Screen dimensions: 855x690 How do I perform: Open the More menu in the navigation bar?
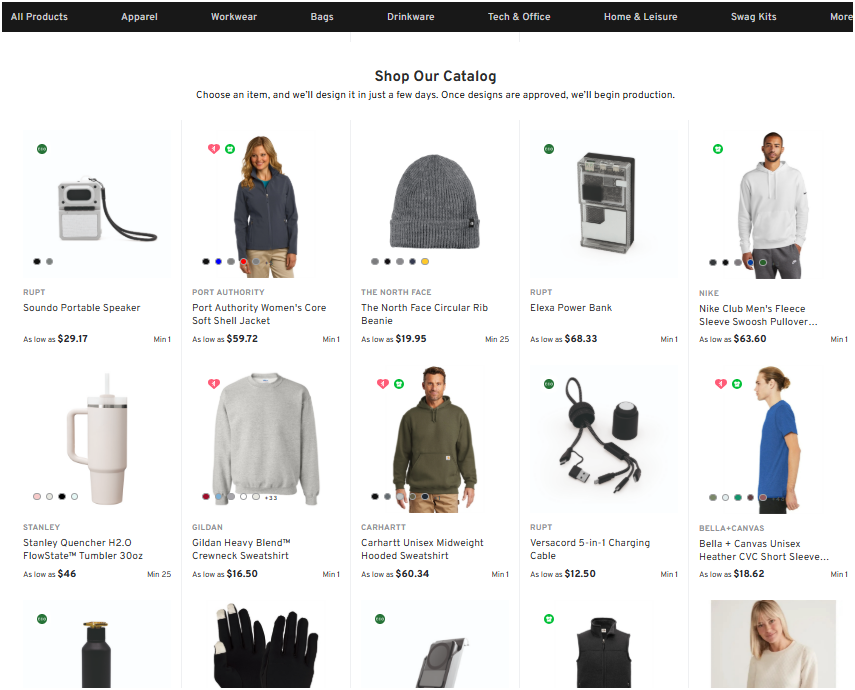840,17
